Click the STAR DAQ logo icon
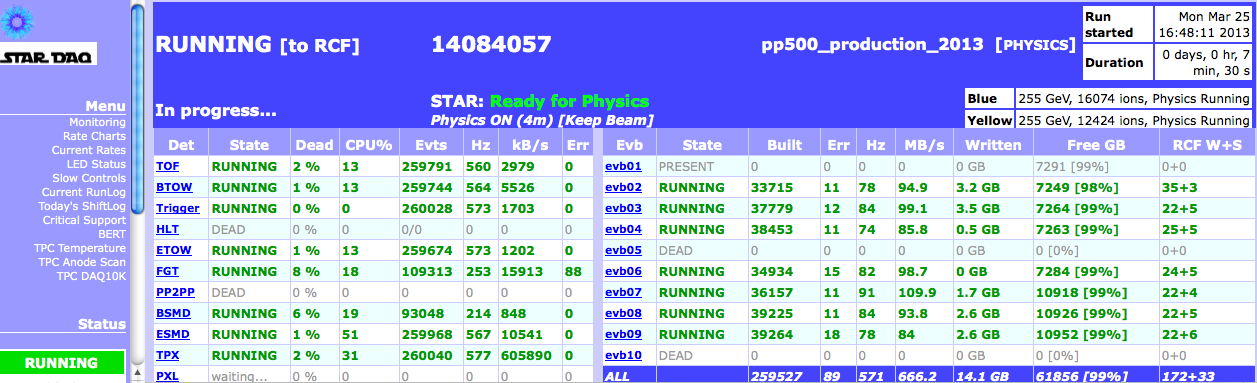The image size is (1257, 383). [48, 58]
